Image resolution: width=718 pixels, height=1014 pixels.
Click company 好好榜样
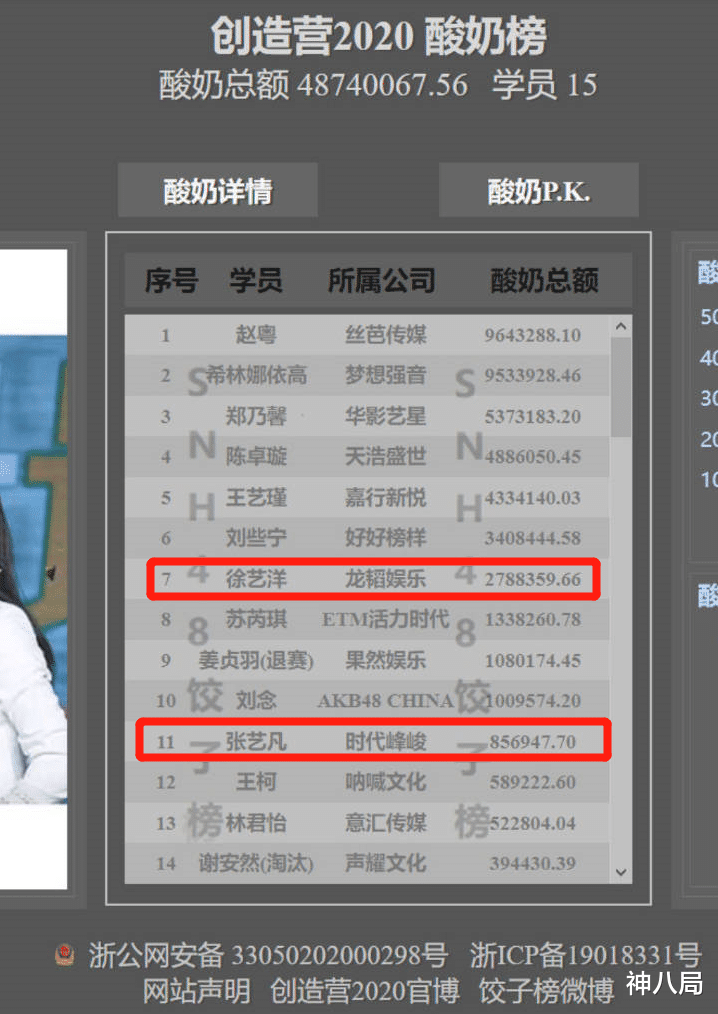pyautogui.click(x=386, y=538)
